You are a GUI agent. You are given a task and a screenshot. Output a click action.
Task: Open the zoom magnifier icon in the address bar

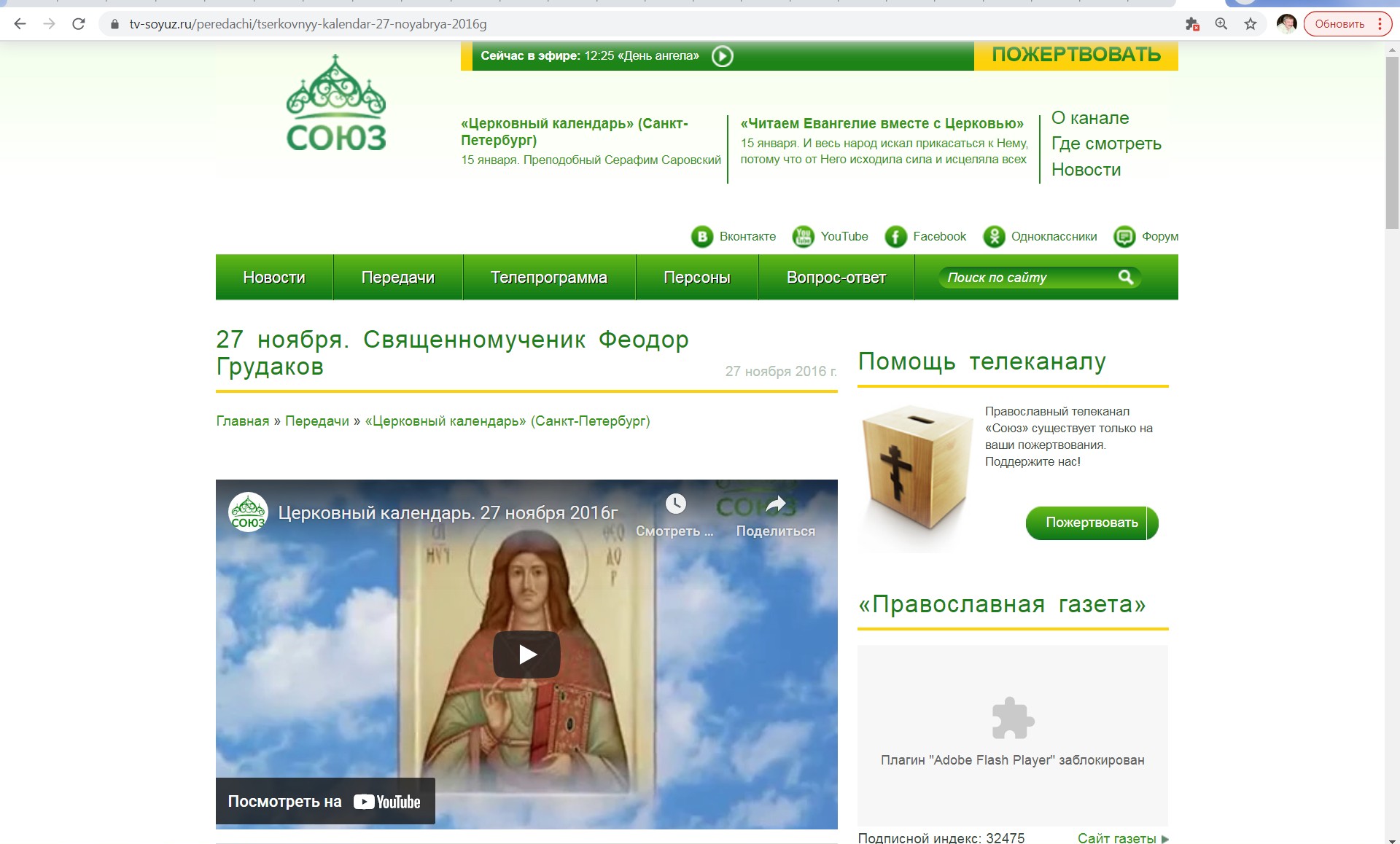pyautogui.click(x=1221, y=24)
